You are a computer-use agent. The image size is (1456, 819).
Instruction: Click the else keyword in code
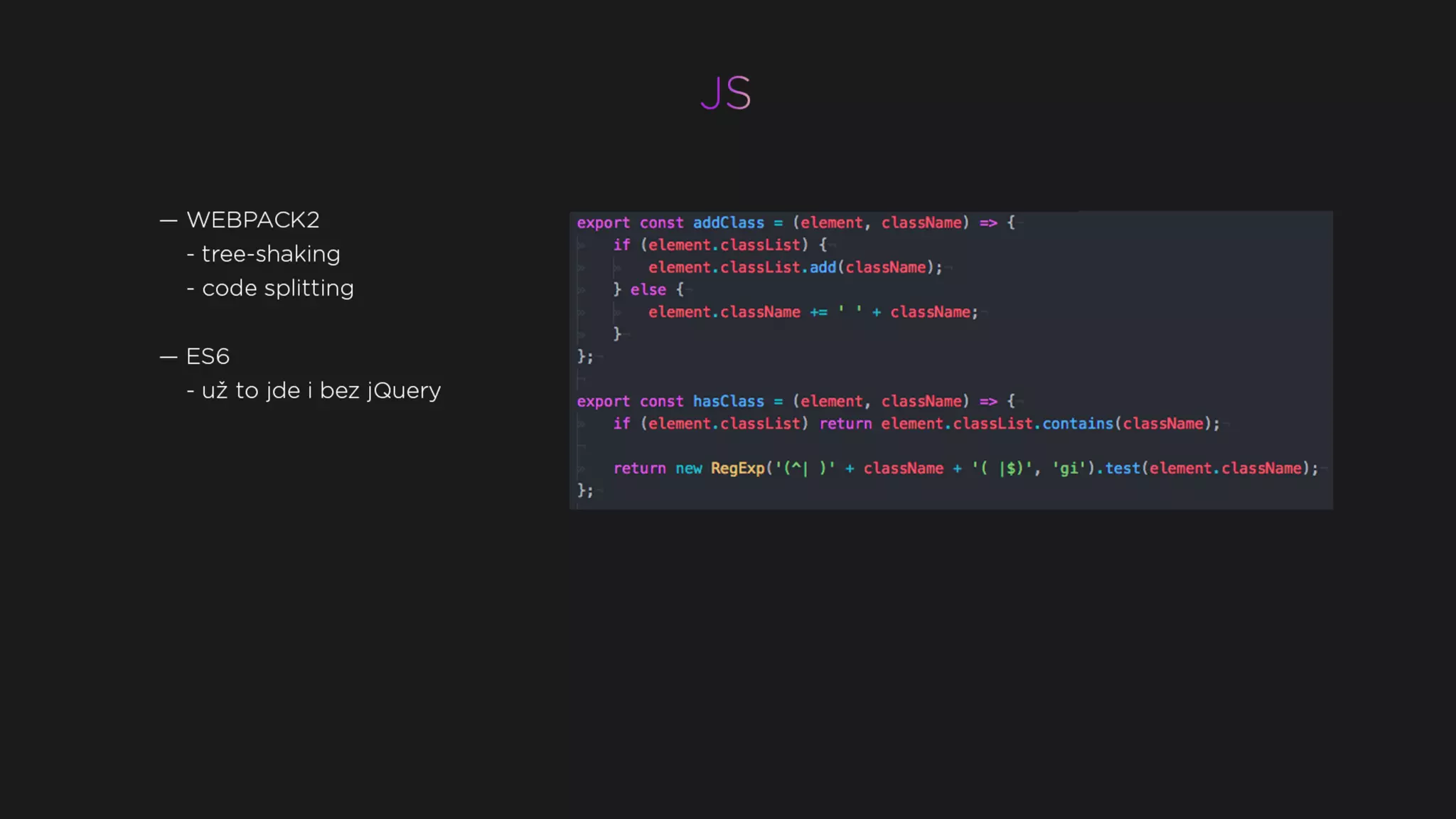[x=648, y=289]
